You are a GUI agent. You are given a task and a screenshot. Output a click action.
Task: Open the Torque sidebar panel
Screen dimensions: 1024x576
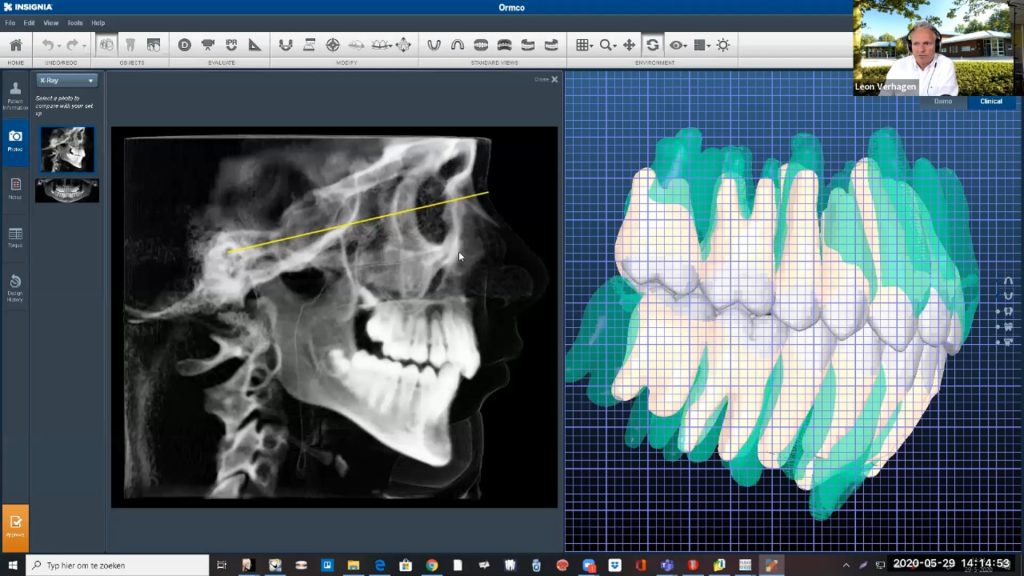click(15, 237)
